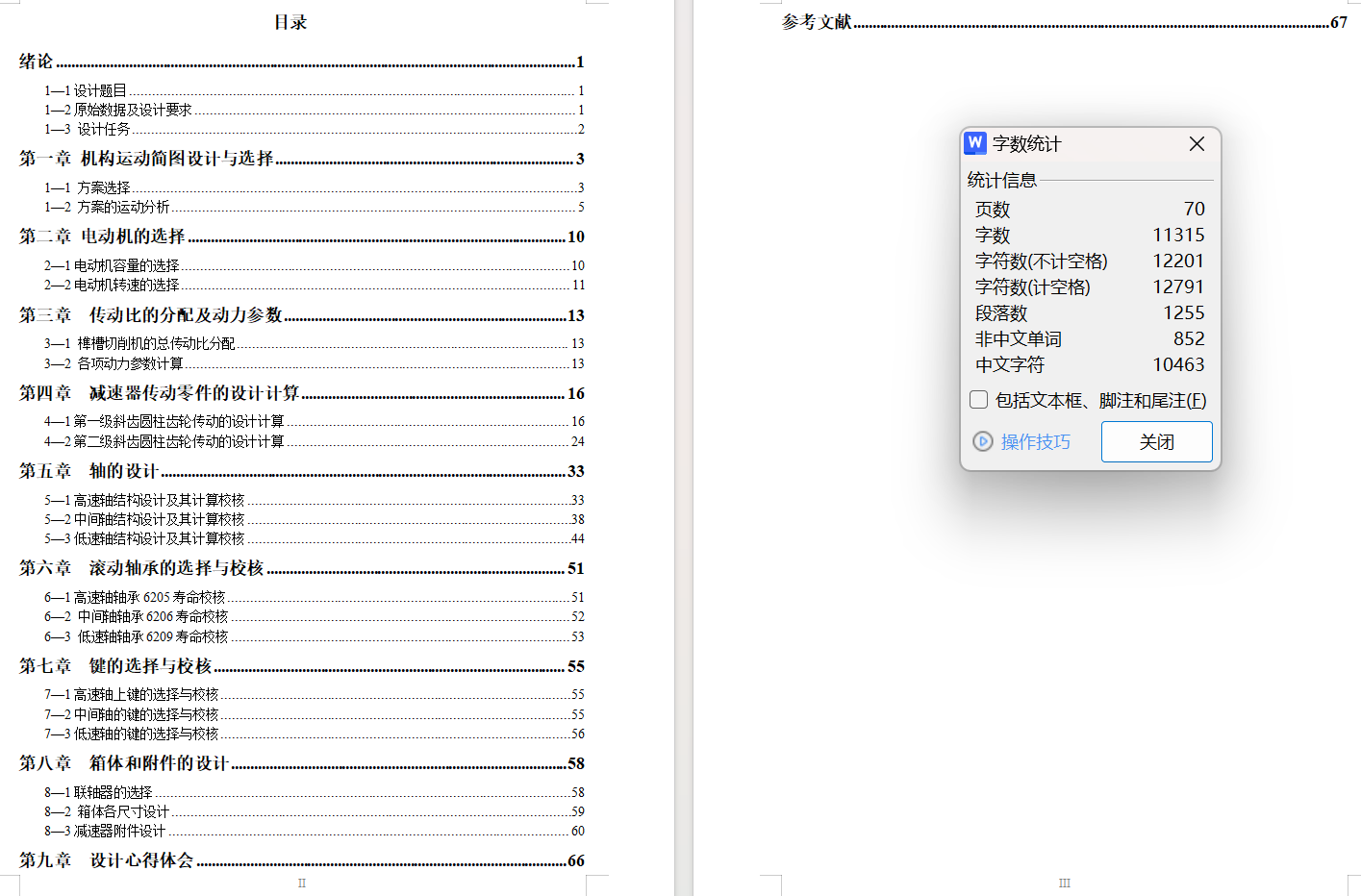1361x896 pixels.
Task: Click the 页数 value 70
Action: pyautogui.click(x=1194, y=209)
